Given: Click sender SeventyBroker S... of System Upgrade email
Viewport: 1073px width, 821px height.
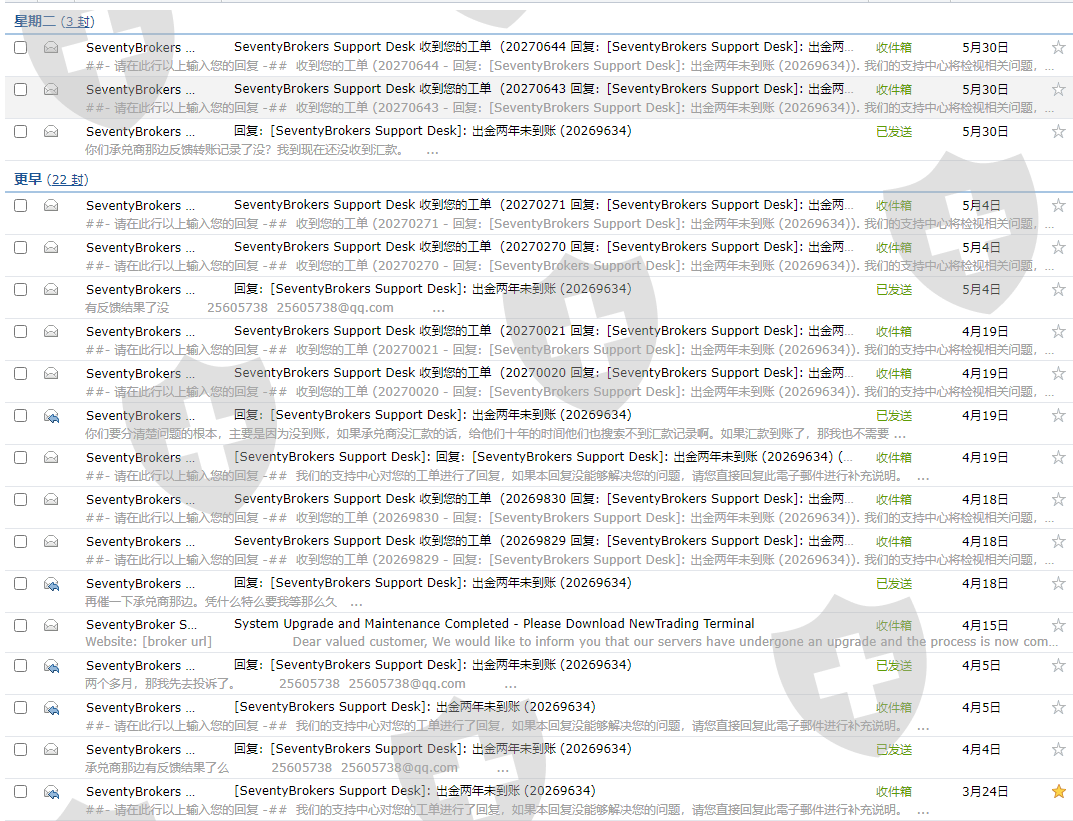Looking at the screenshot, I should point(141,625).
